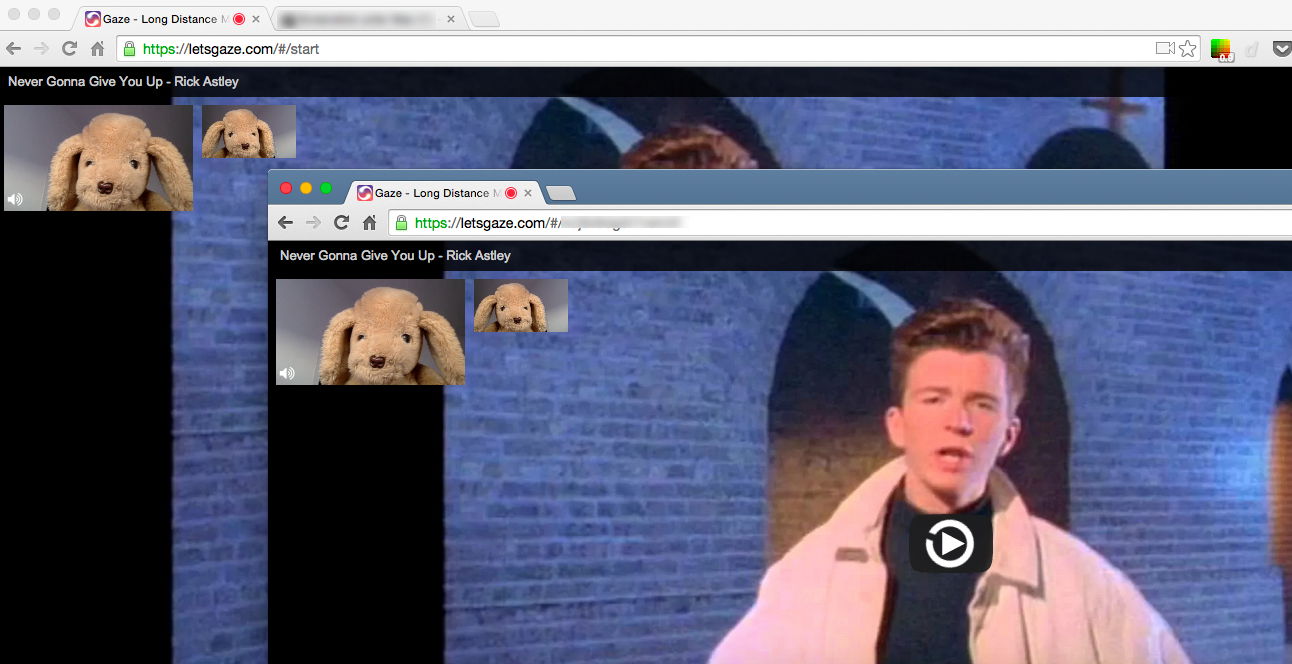Click the video title text in background window

coord(123,81)
